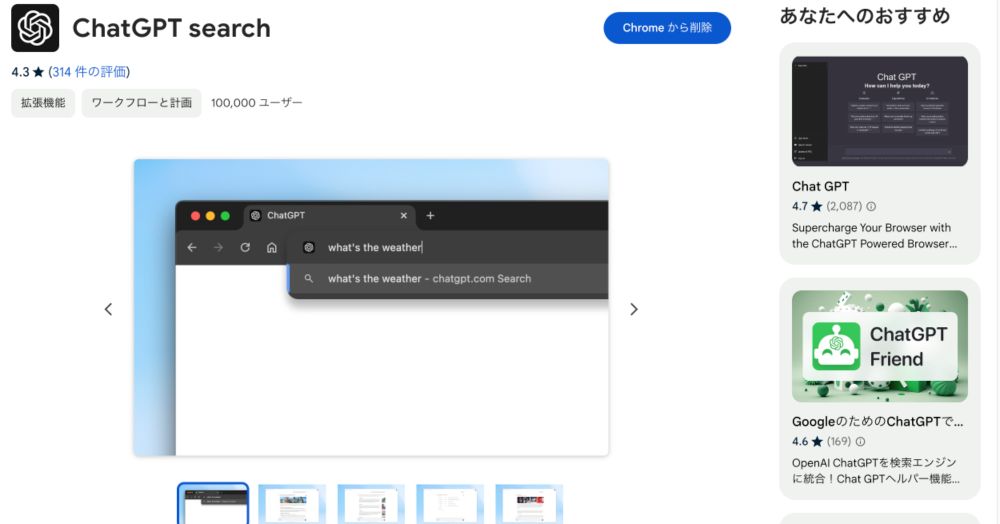Select the fourth screenshot thumbnail
The height and width of the screenshot is (524, 1000).
pos(450,504)
